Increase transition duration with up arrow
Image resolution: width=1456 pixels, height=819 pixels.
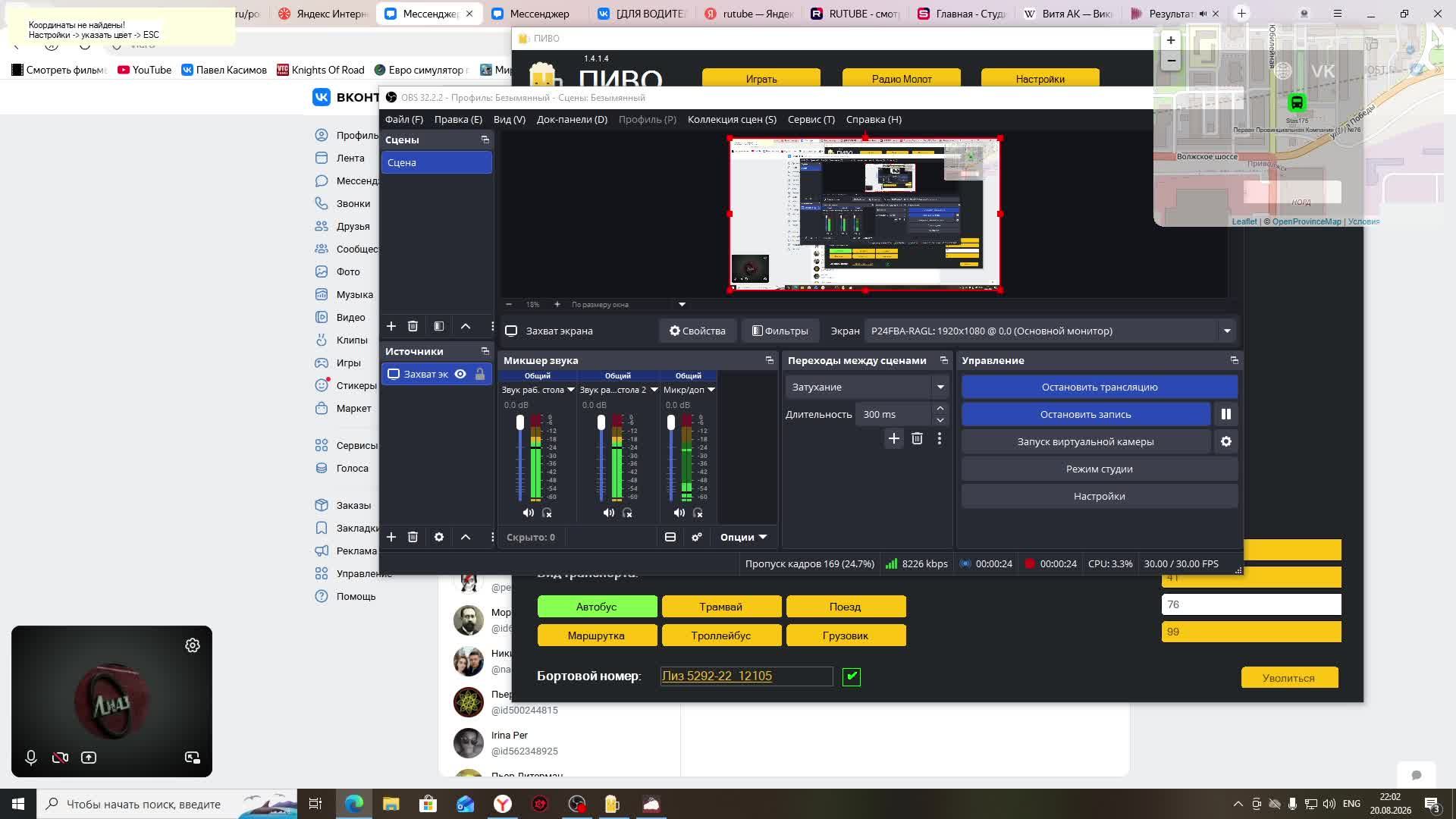[940, 409]
